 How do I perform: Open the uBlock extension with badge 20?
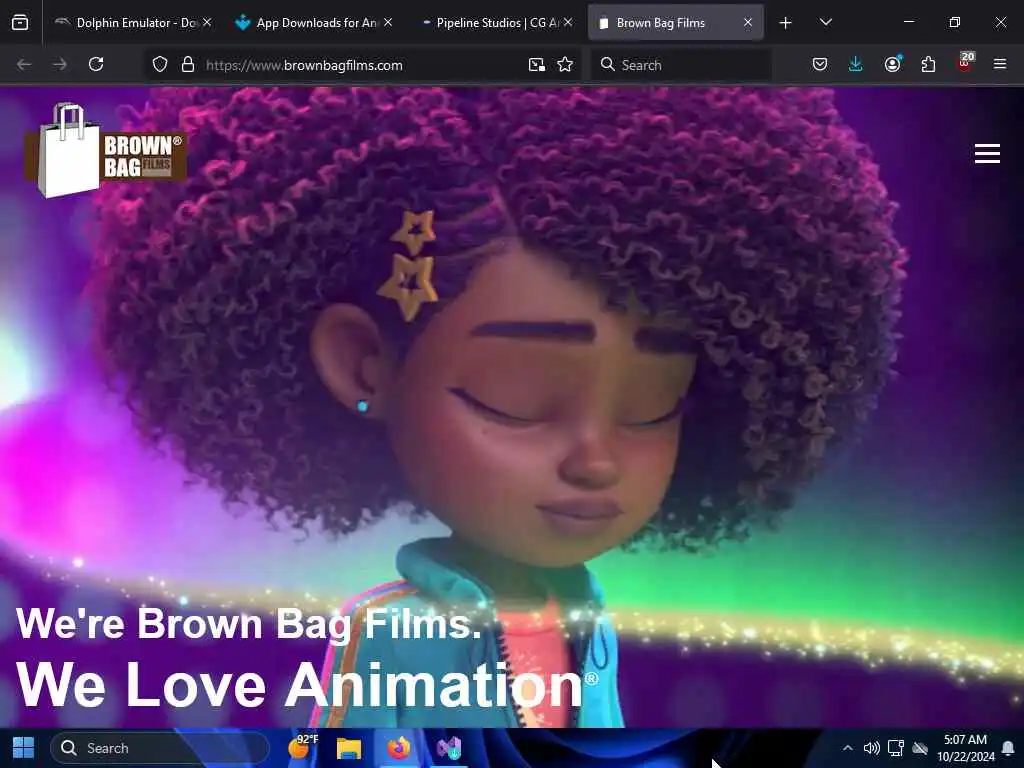pyautogui.click(x=965, y=63)
